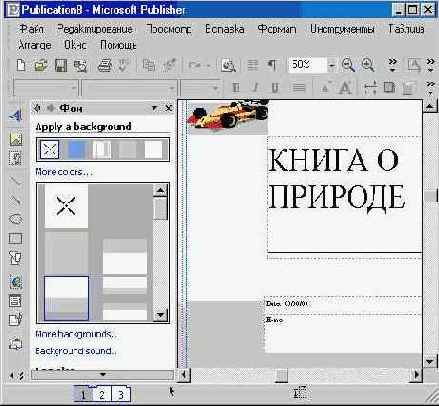Select the Arrow tool in the left toolbar

tap(15, 200)
